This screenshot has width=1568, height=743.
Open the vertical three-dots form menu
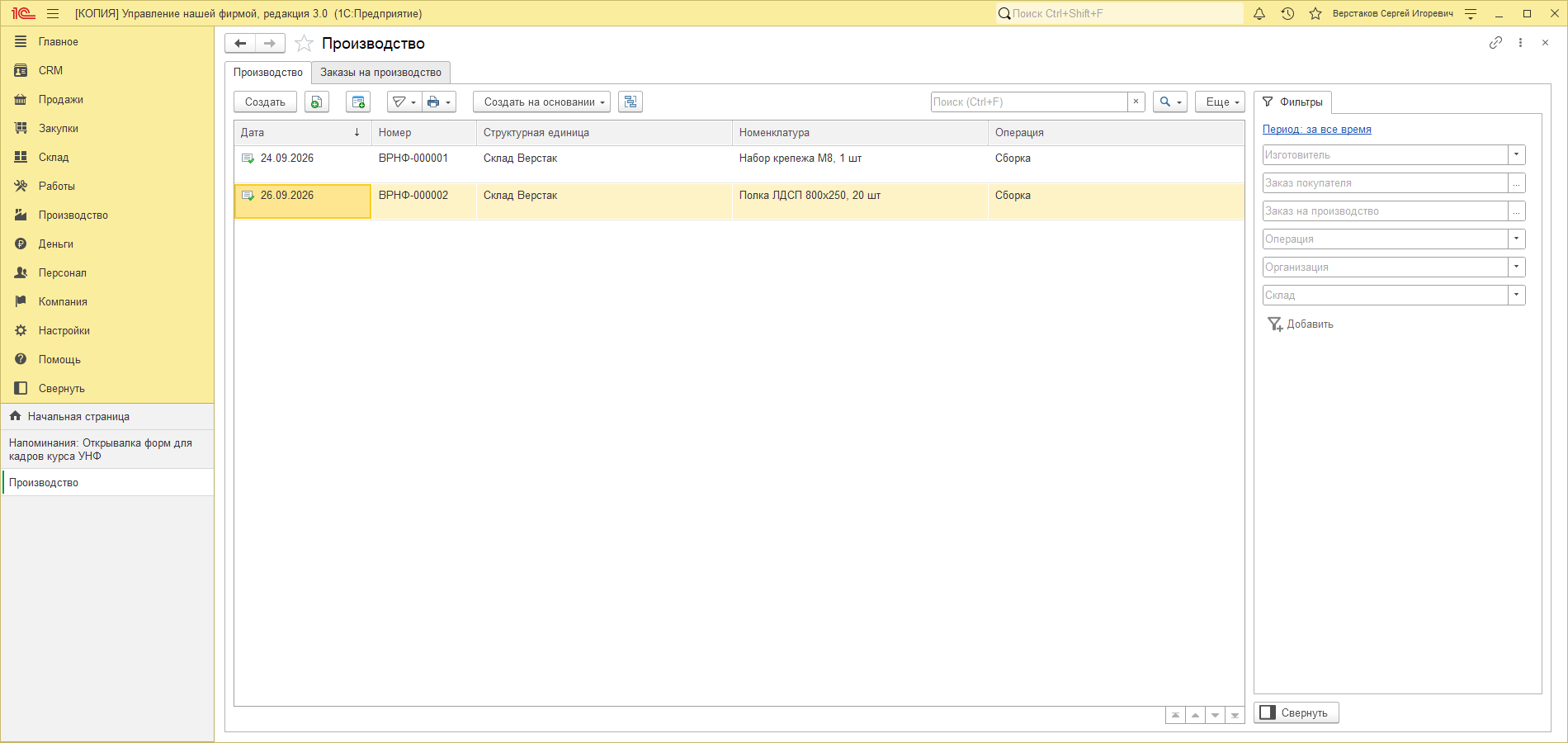click(1520, 43)
